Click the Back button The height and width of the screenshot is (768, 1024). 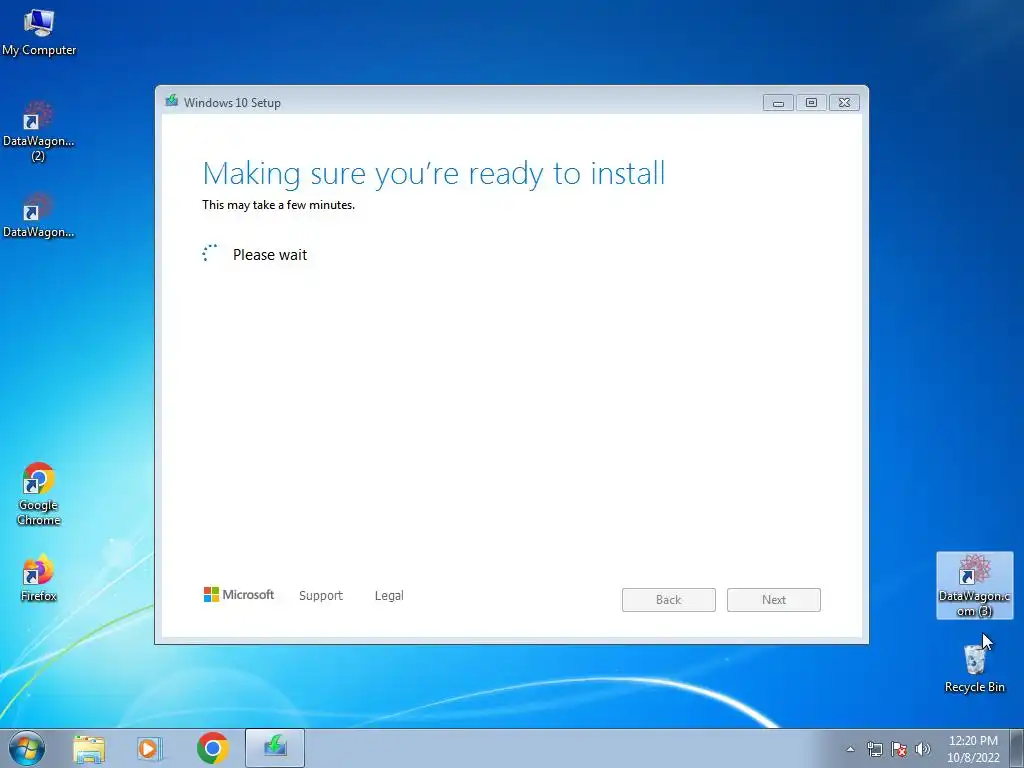(669, 600)
